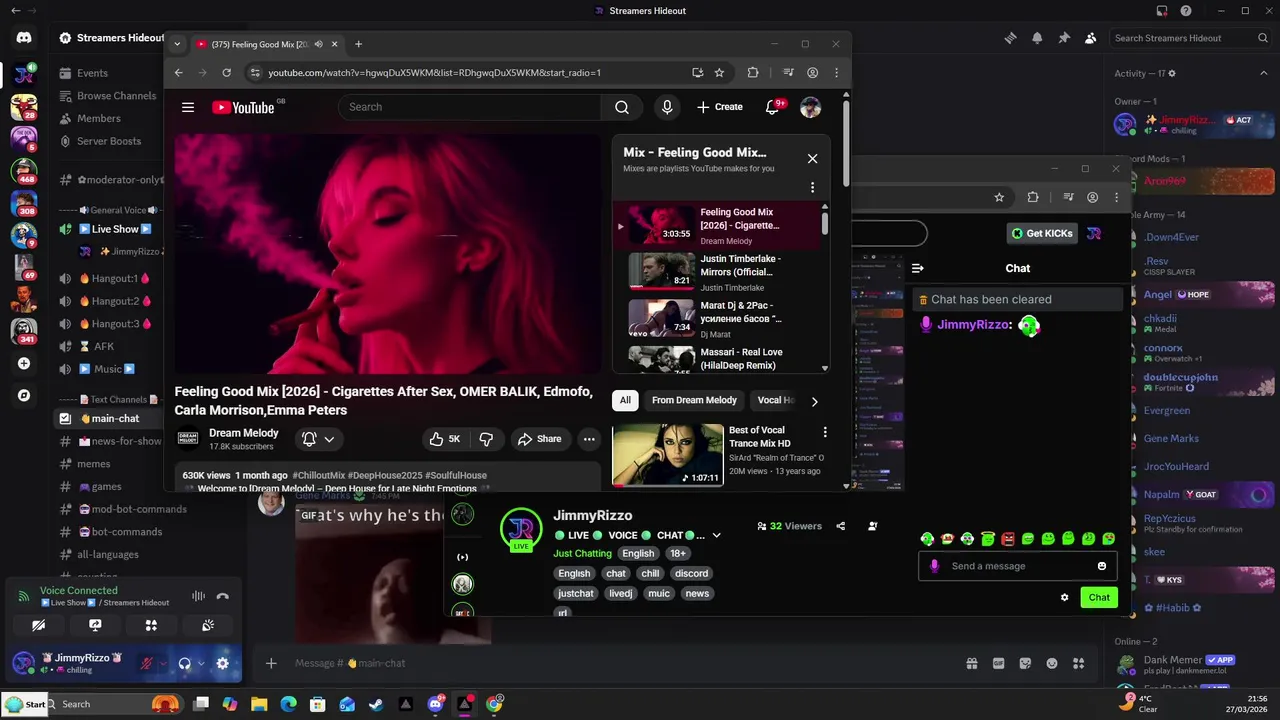Click the YouTube search input field

(470, 107)
